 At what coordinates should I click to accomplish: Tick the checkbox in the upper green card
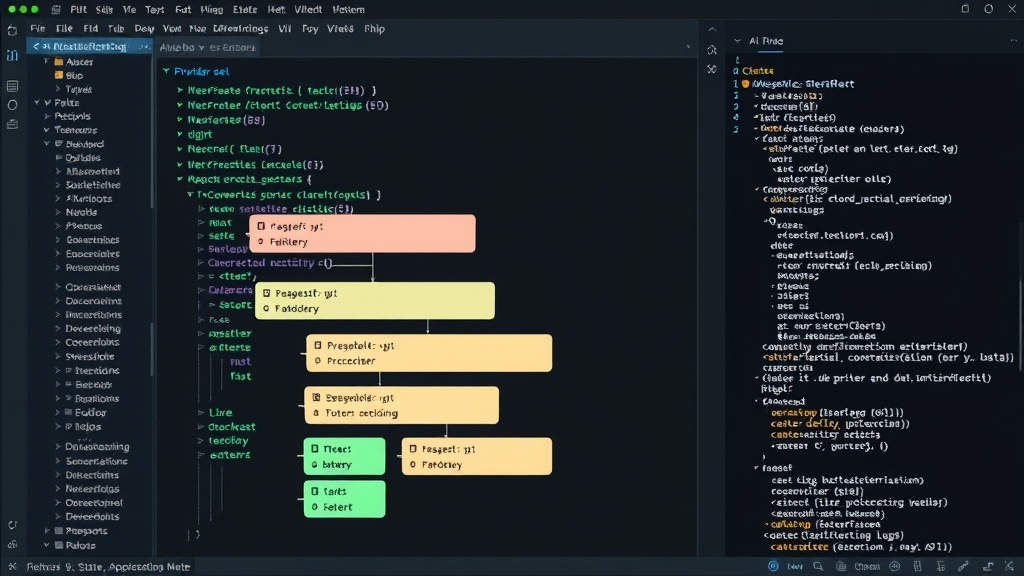click(315, 449)
